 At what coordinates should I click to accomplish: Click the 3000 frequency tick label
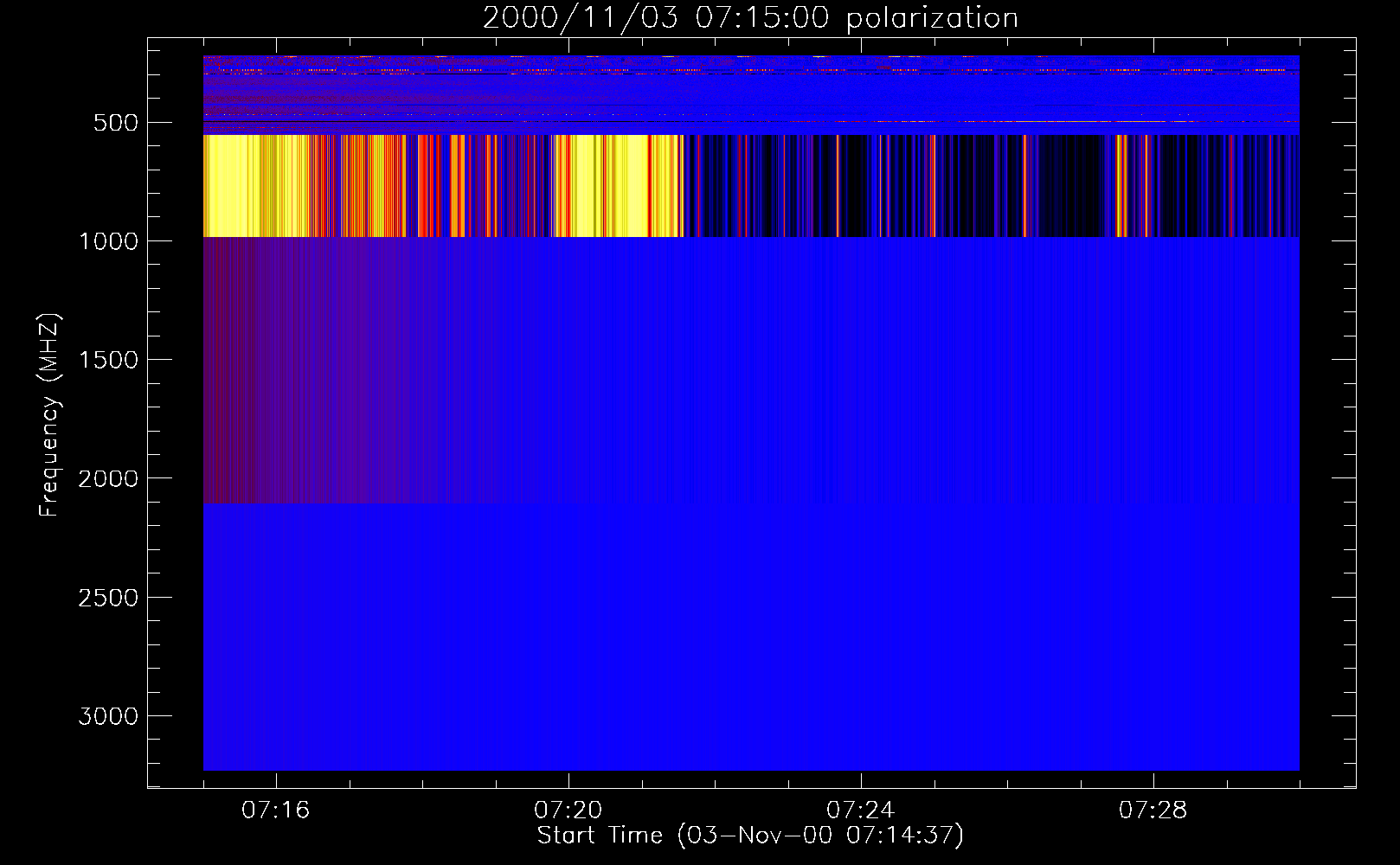(x=108, y=716)
